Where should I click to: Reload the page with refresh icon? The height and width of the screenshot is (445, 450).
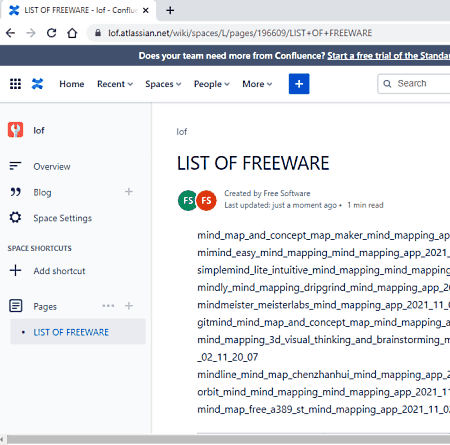51,33
